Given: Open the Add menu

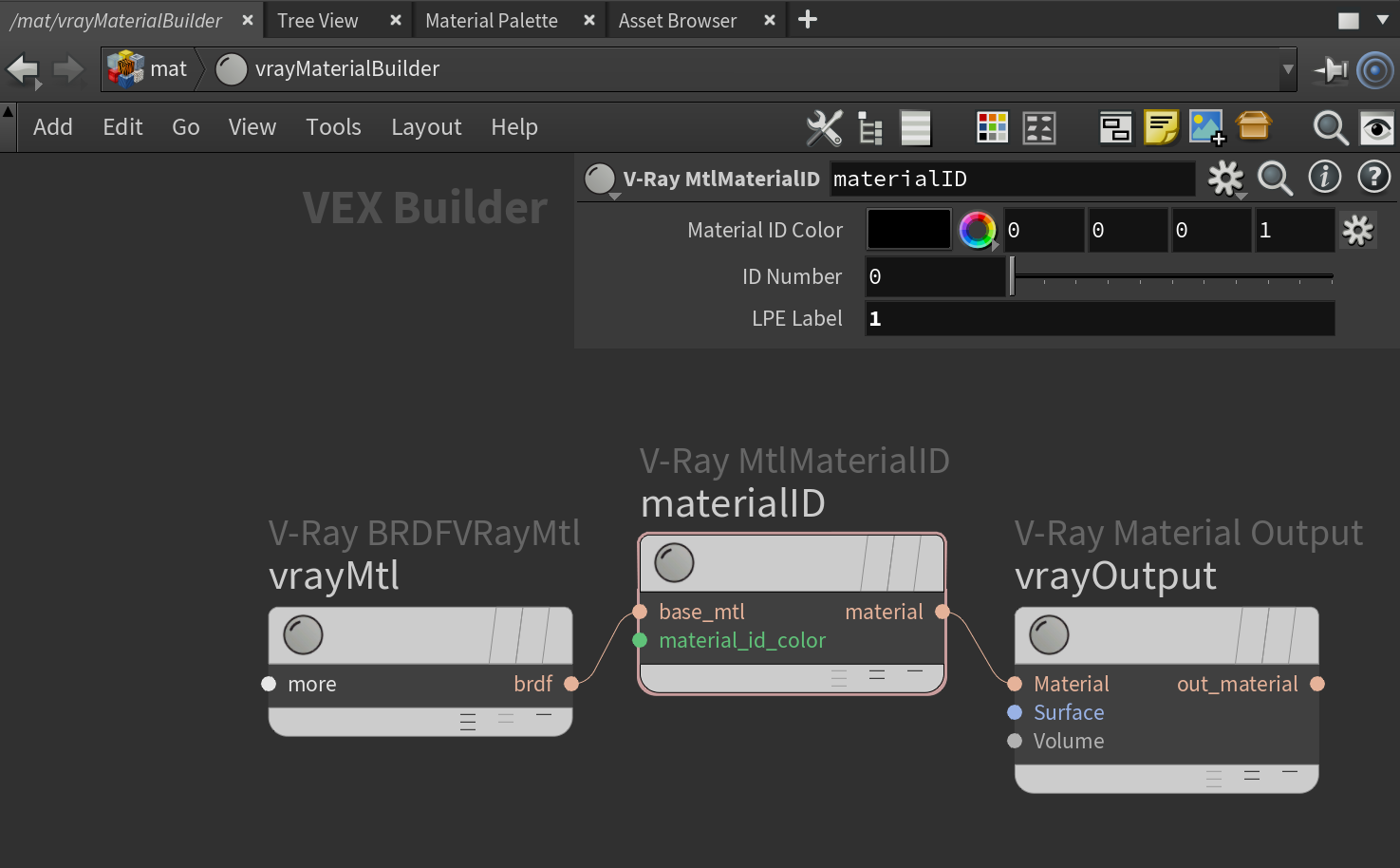Looking at the screenshot, I should point(53,127).
